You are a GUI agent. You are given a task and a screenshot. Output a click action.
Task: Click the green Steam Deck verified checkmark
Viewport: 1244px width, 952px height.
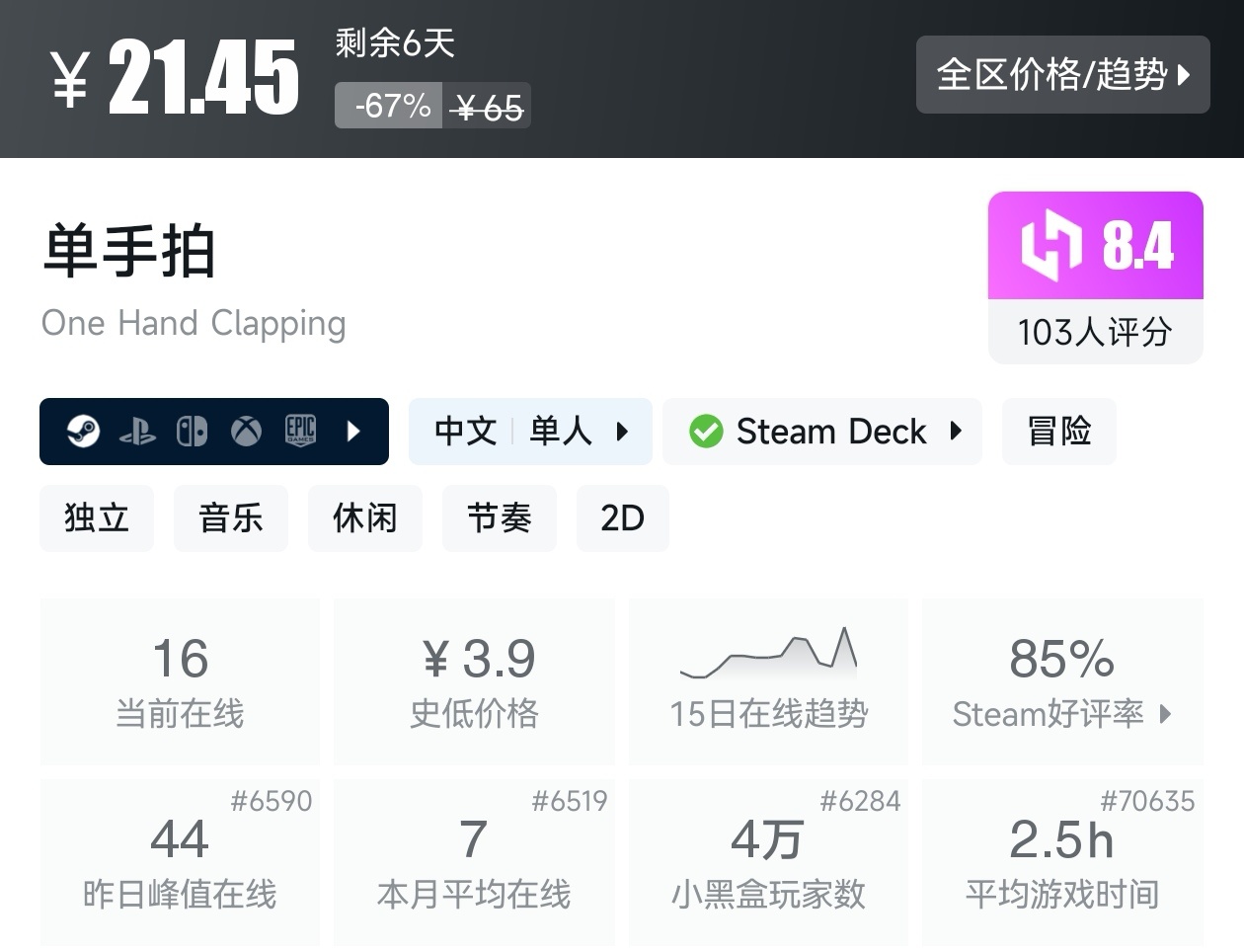coord(706,432)
